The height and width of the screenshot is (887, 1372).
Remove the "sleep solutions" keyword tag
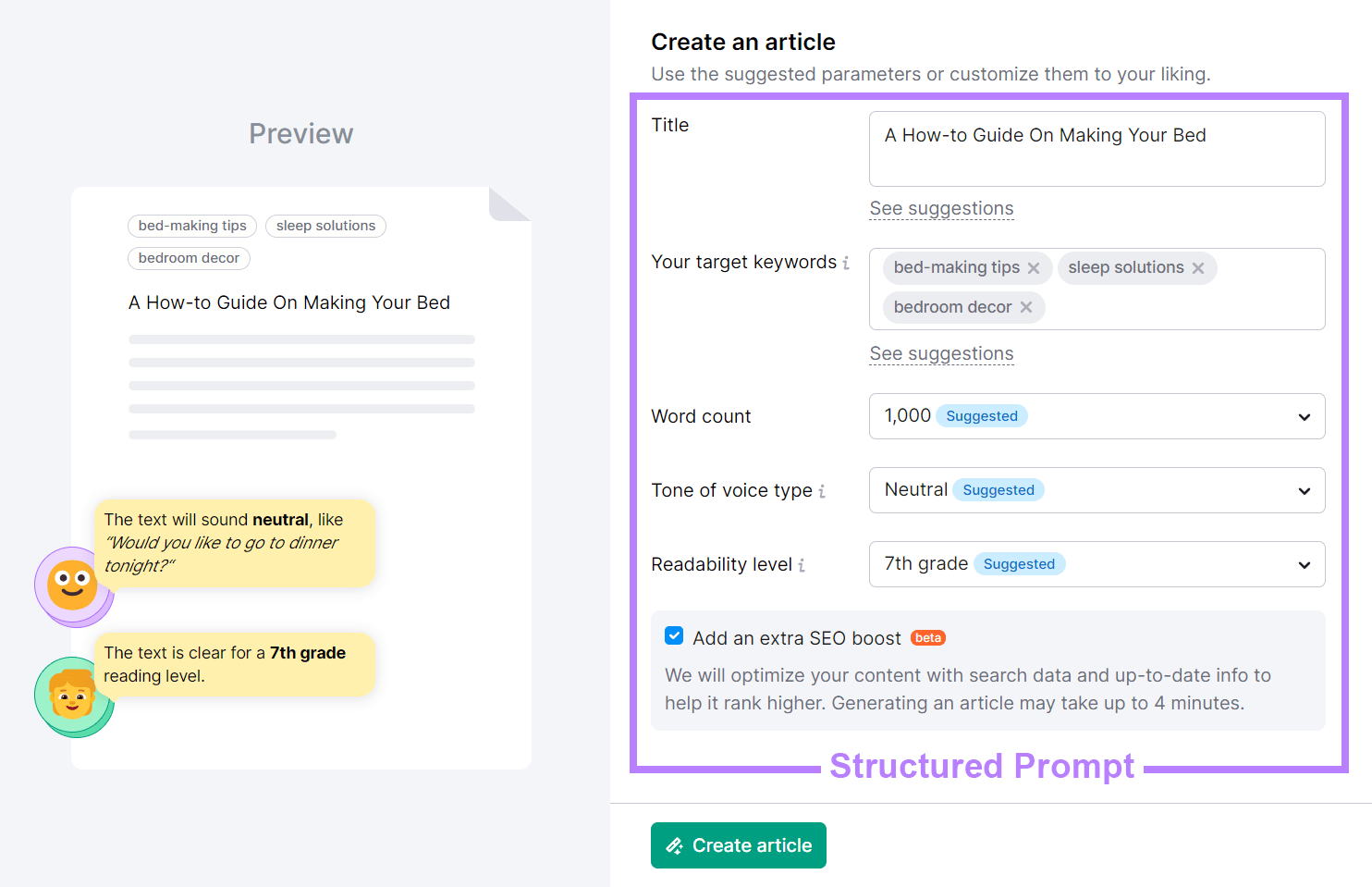pos(1198,267)
